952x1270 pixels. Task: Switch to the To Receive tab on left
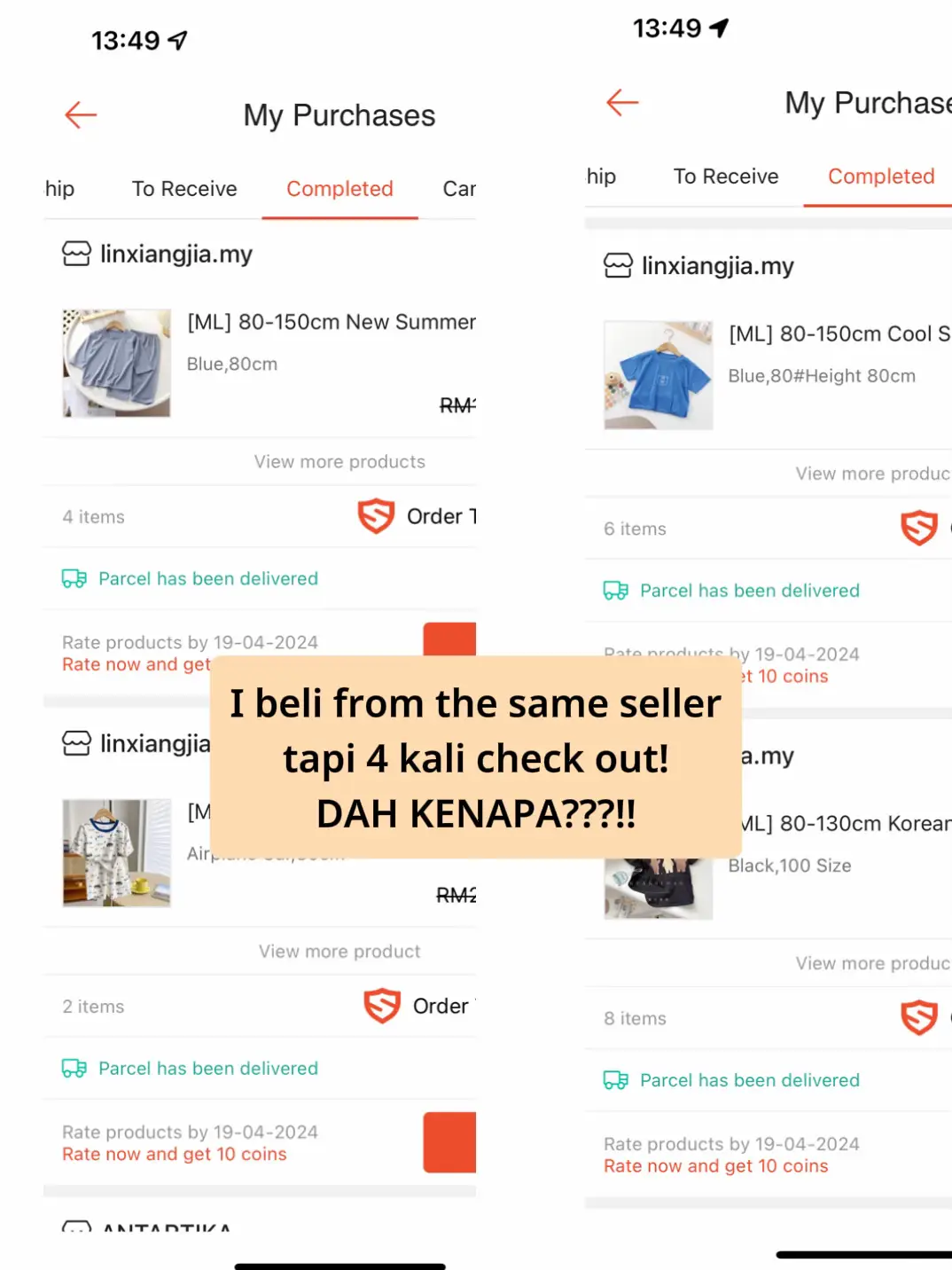tap(184, 189)
